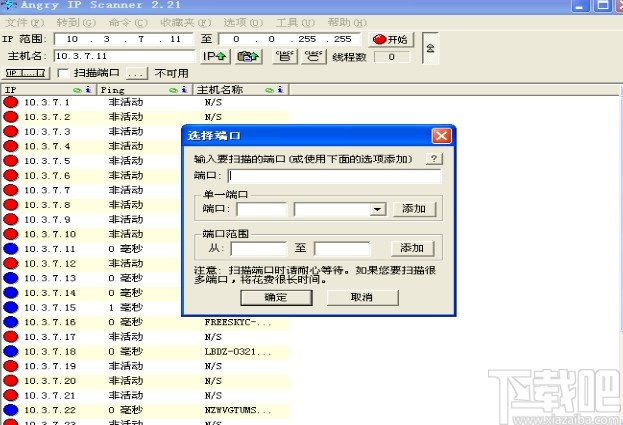The height and width of the screenshot is (425, 623).
Task: Select the 10.3.7.20 row IP text
Action: tap(50, 381)
